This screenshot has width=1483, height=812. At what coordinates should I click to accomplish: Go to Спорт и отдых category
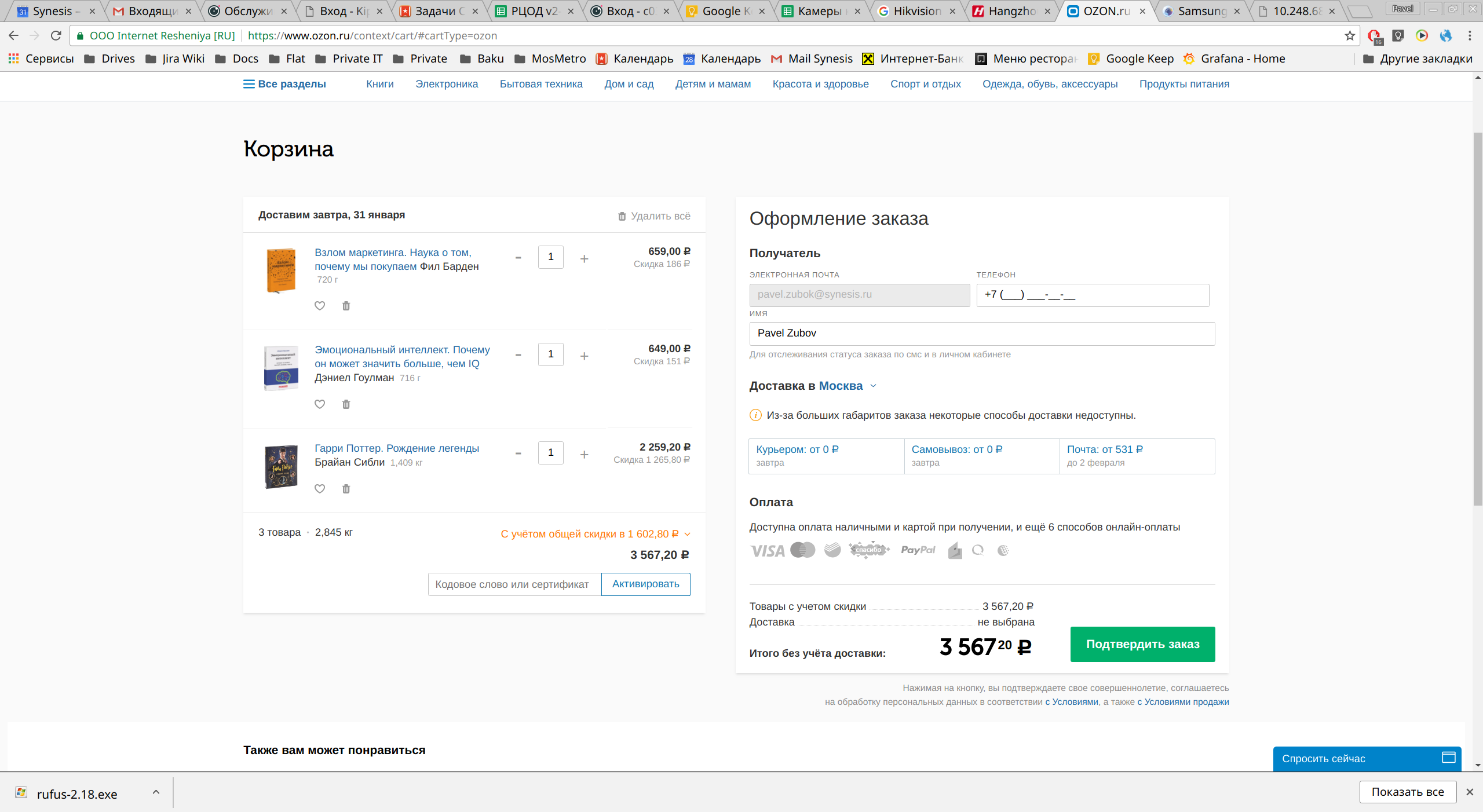point(926,85)
